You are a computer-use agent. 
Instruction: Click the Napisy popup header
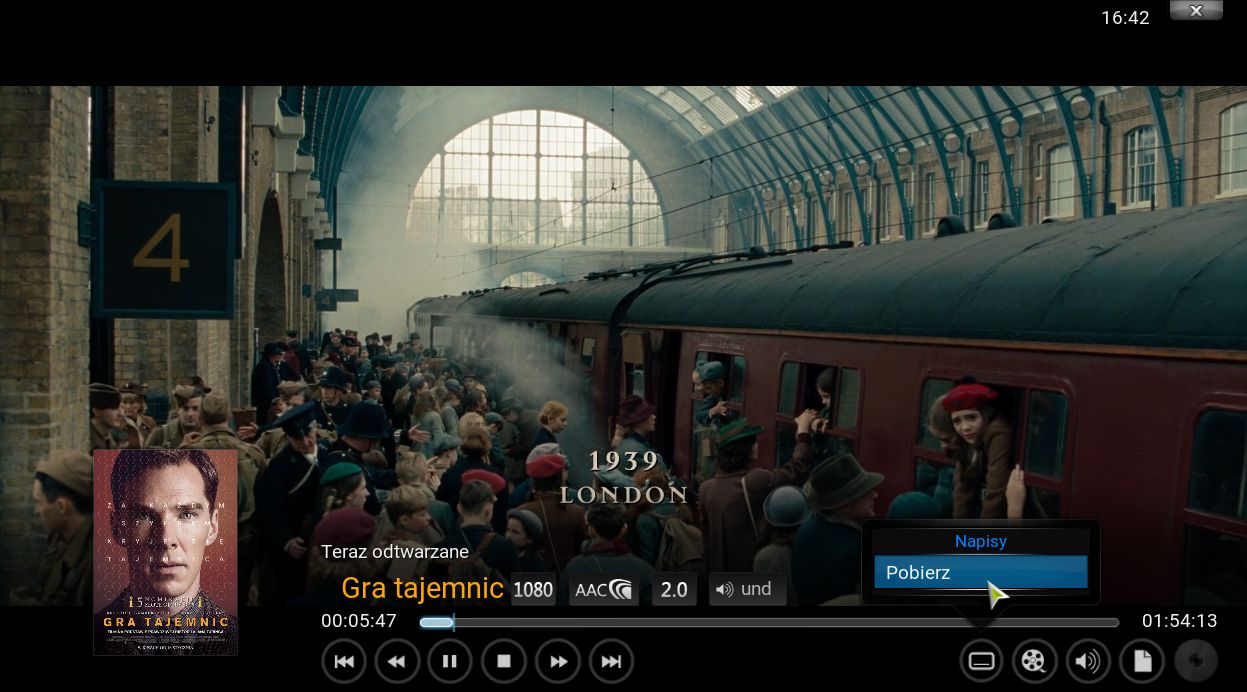tap(981, 541)
